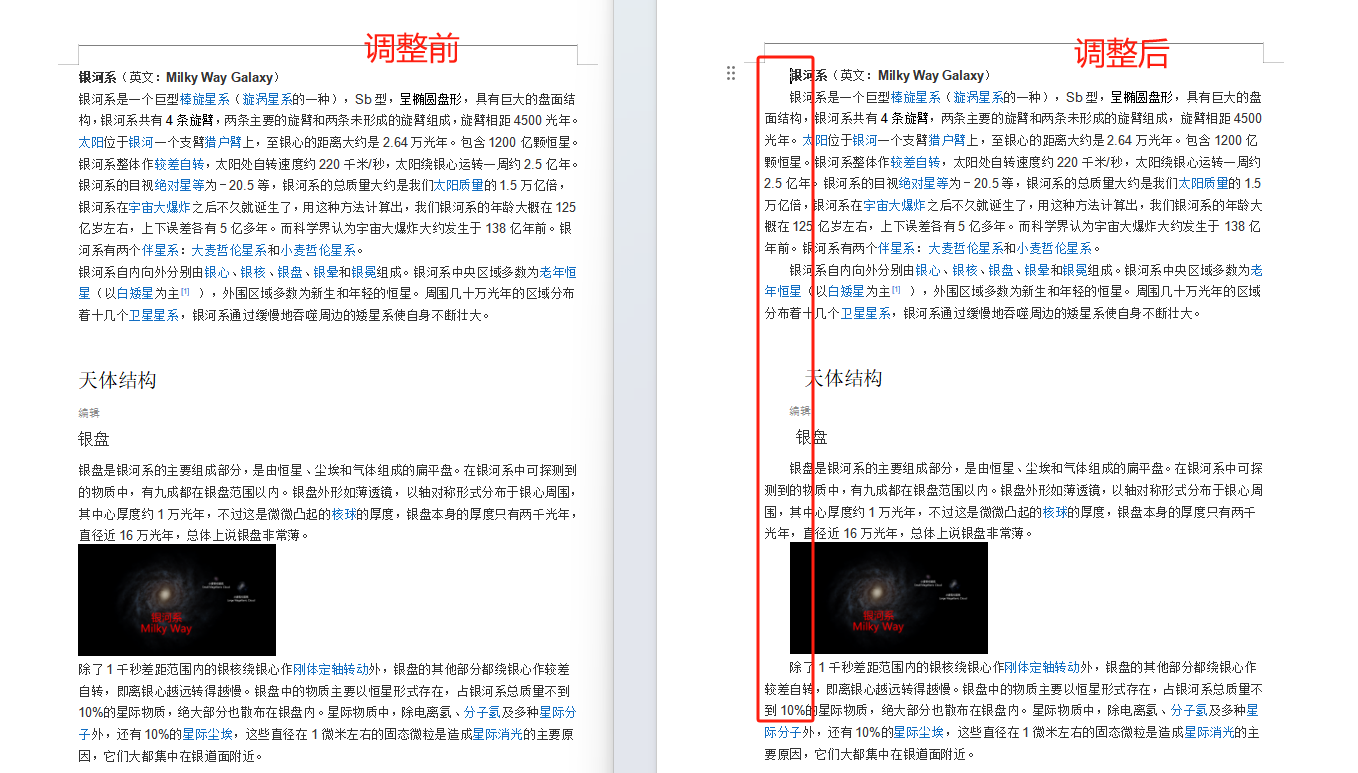The height and width of the screenshot is (773, 1358).
Task: Open the 棒旋星系 link in left page
Action: [x=204, y=99]
